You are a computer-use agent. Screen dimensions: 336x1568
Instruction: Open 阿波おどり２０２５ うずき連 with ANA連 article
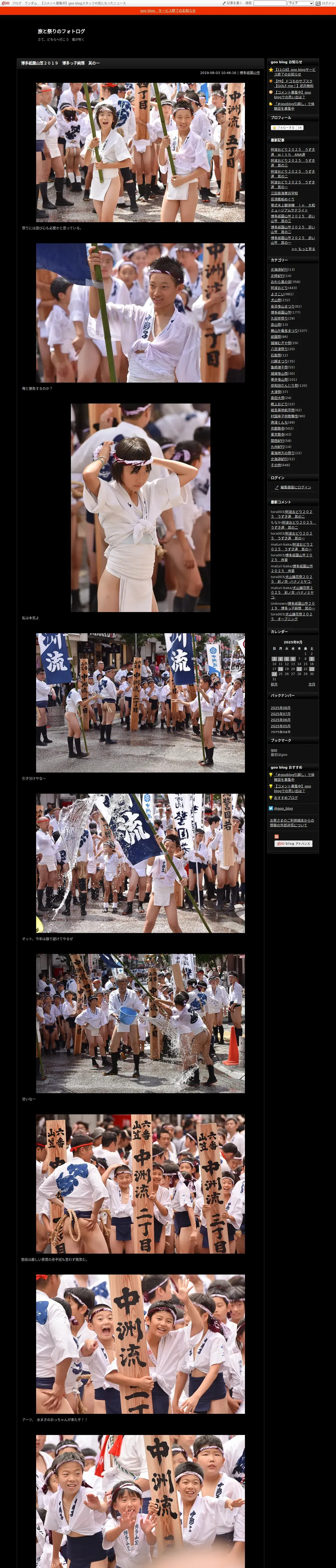[293, 152]
